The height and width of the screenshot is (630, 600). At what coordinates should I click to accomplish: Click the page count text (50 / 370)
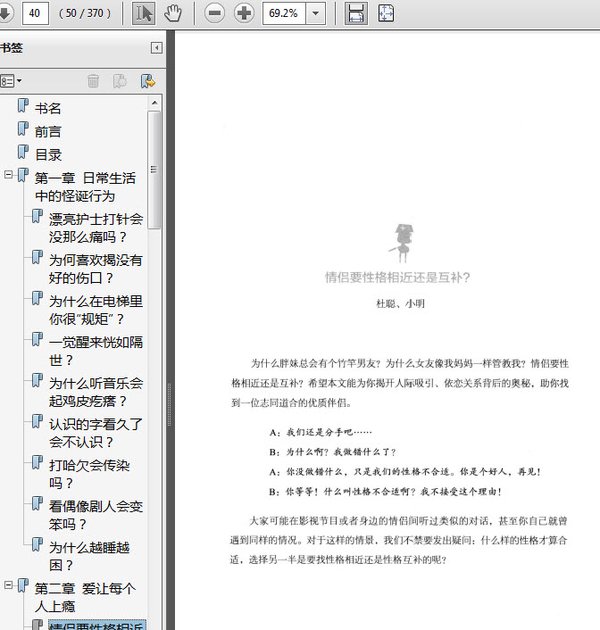click(85, 13)
